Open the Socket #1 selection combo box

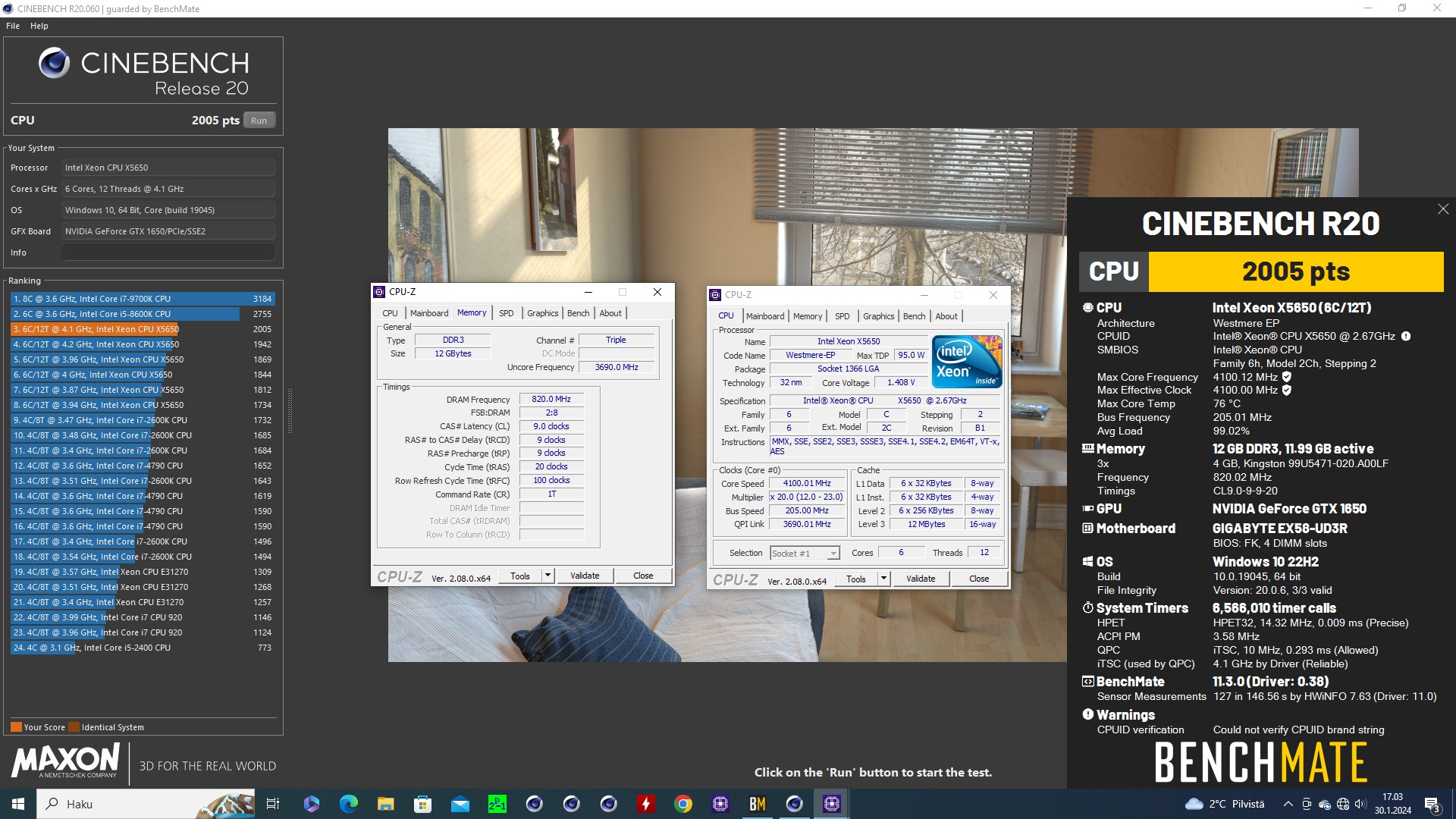click(805, 553)
